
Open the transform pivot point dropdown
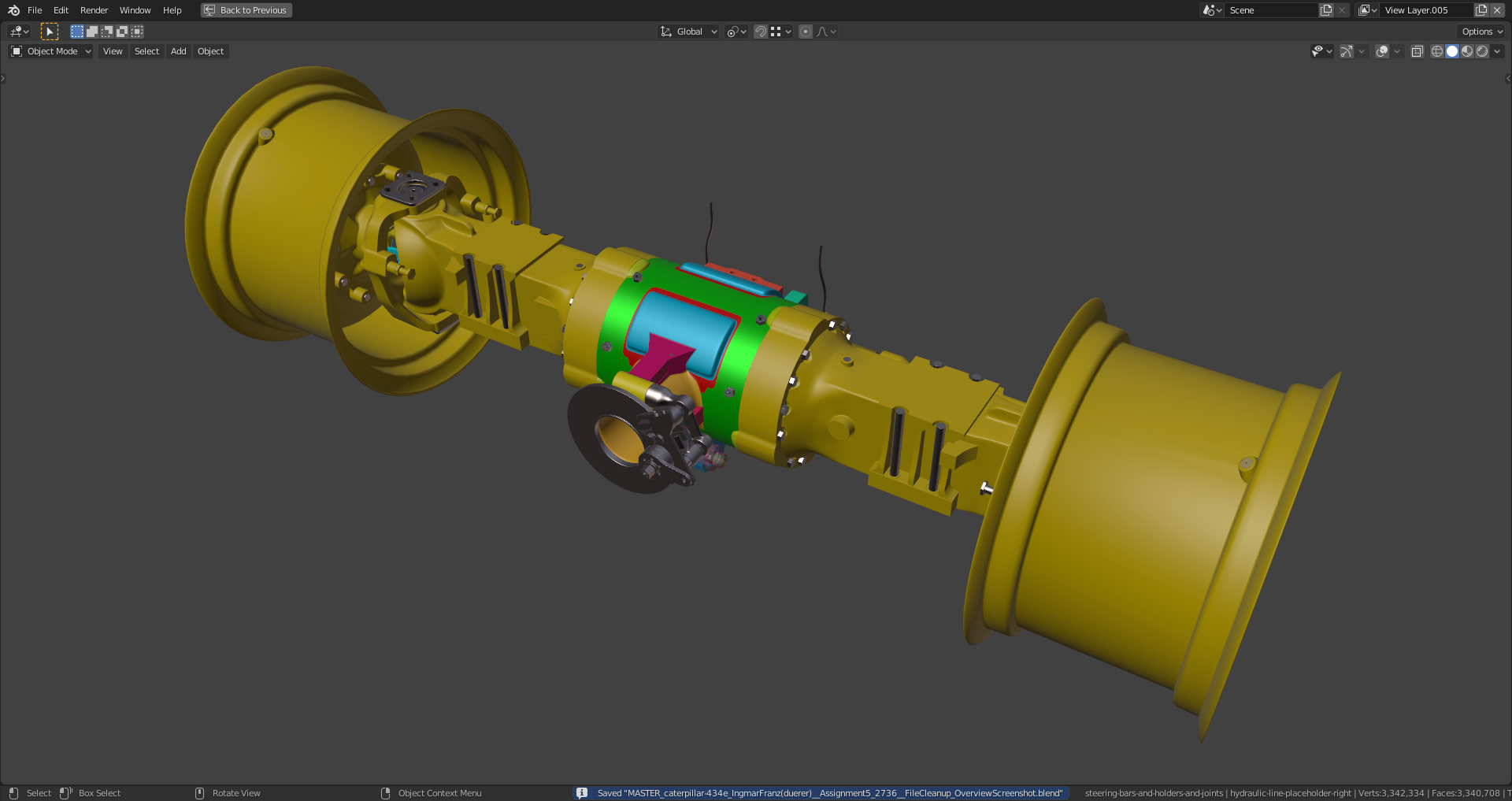(x=736, y=32)
